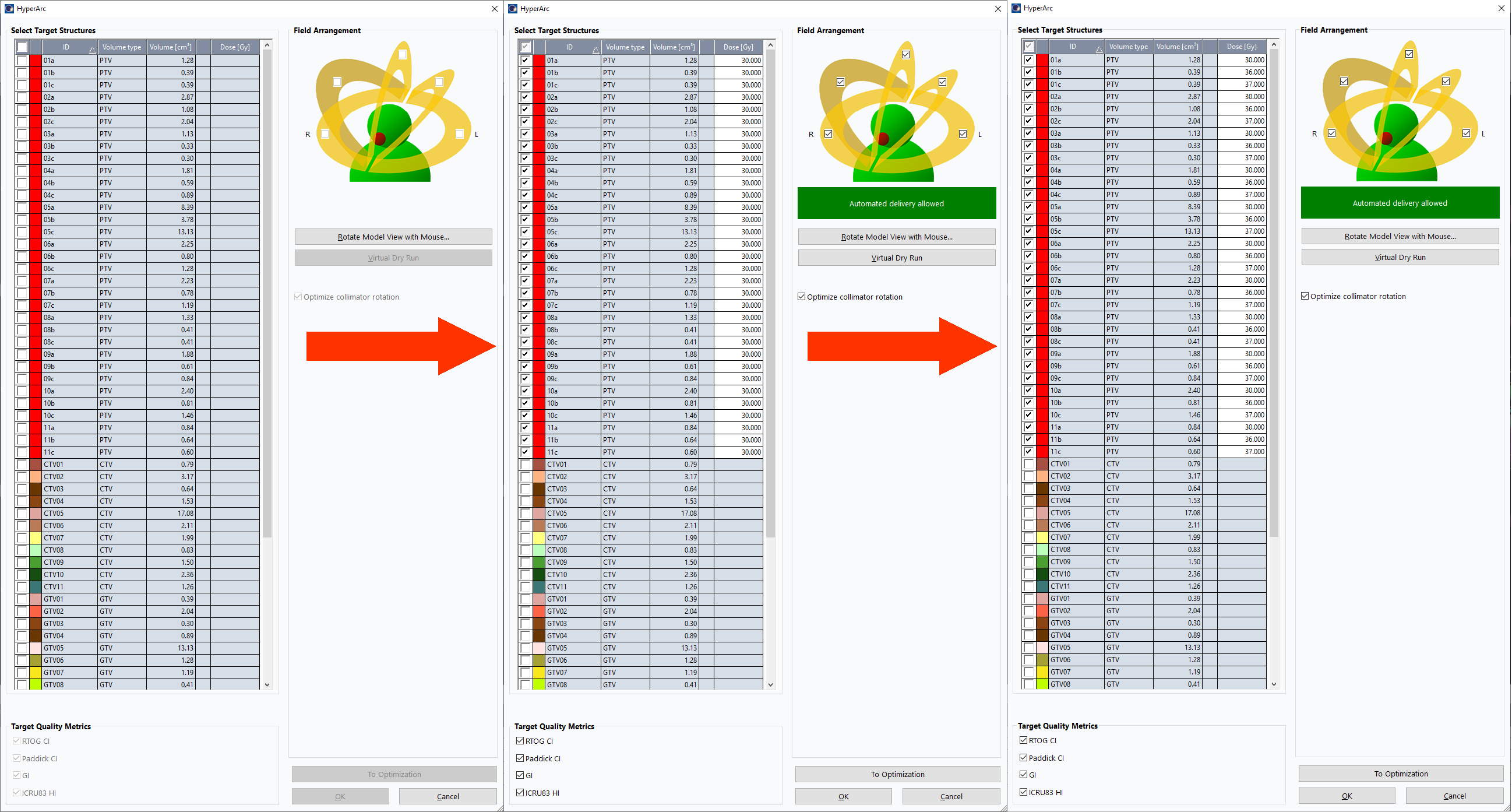Check the 05c row checkbox in the left window
Image resolution: width=1512 pixels, height=812 pixels.
(x=22, y=231)
